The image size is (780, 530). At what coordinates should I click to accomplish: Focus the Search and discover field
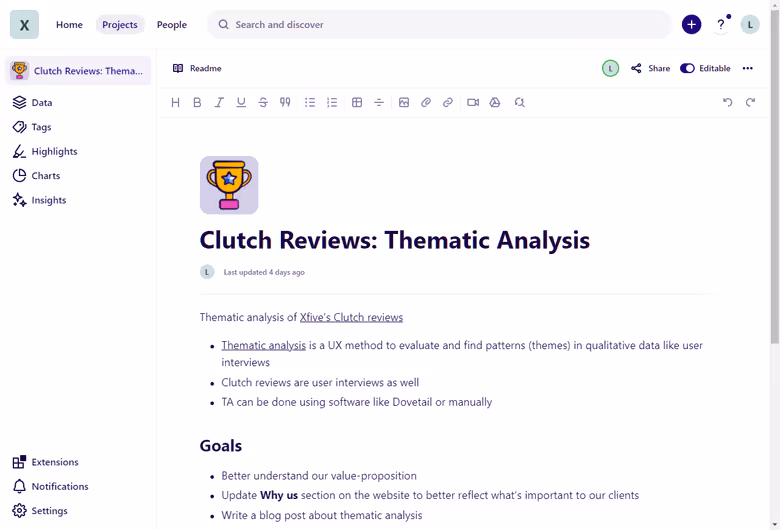(439, 24)
